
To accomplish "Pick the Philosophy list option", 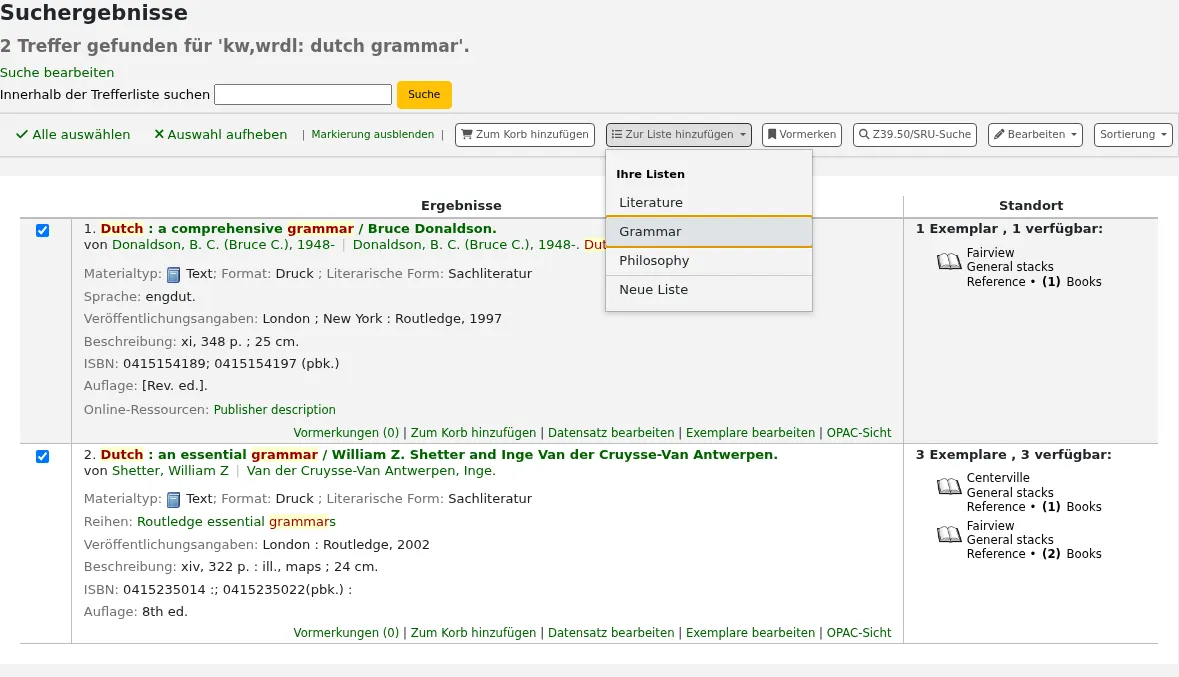I will (x=709, y=260).
